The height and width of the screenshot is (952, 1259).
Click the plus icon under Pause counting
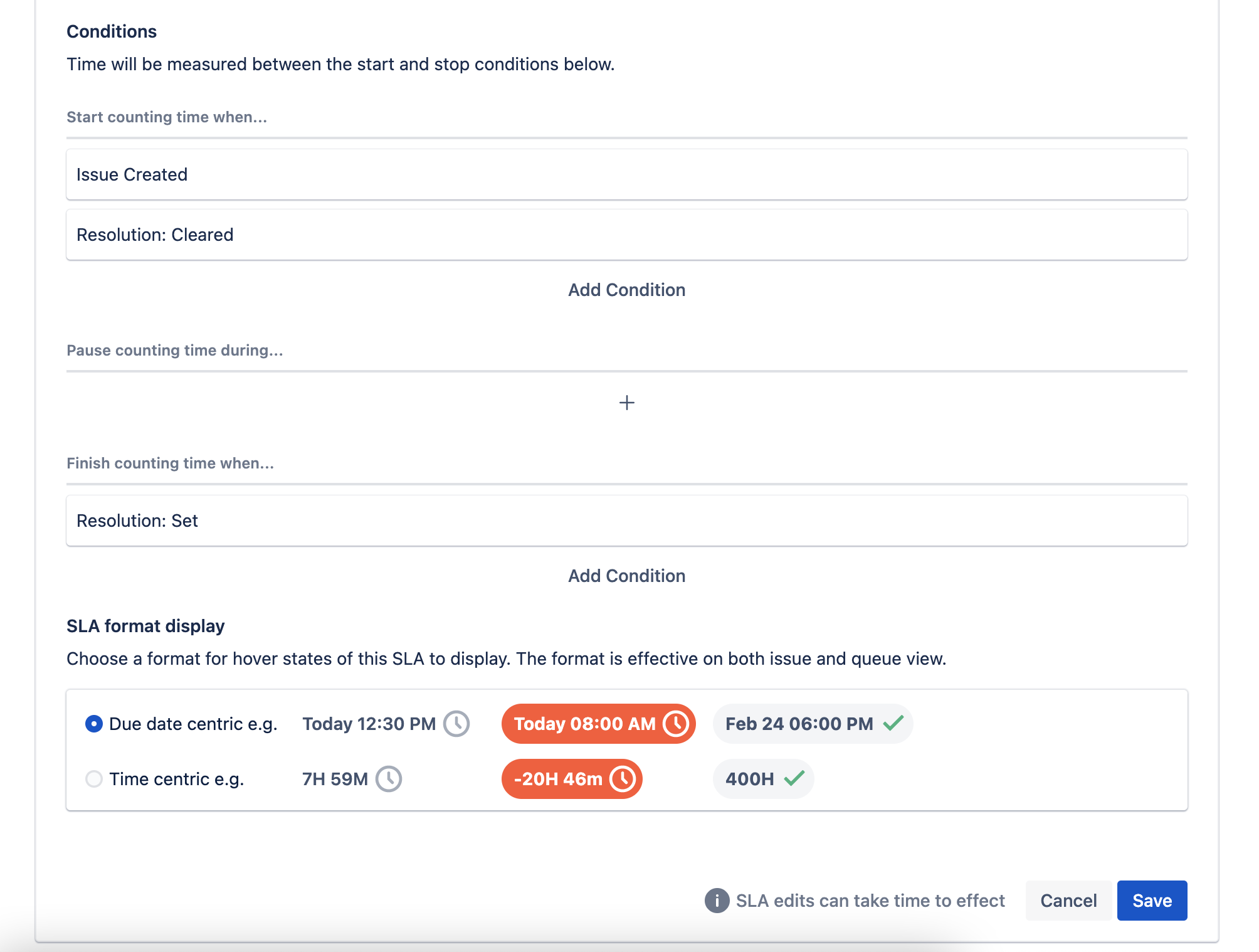click(x=626, y=403)
